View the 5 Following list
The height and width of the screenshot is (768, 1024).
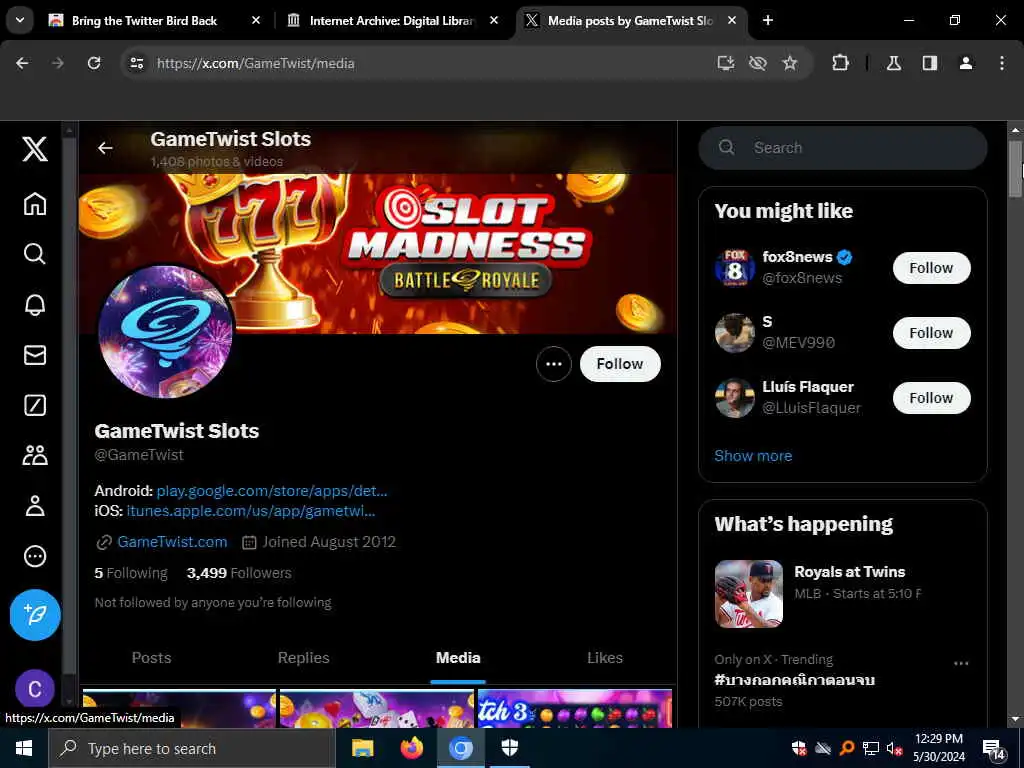131,573
